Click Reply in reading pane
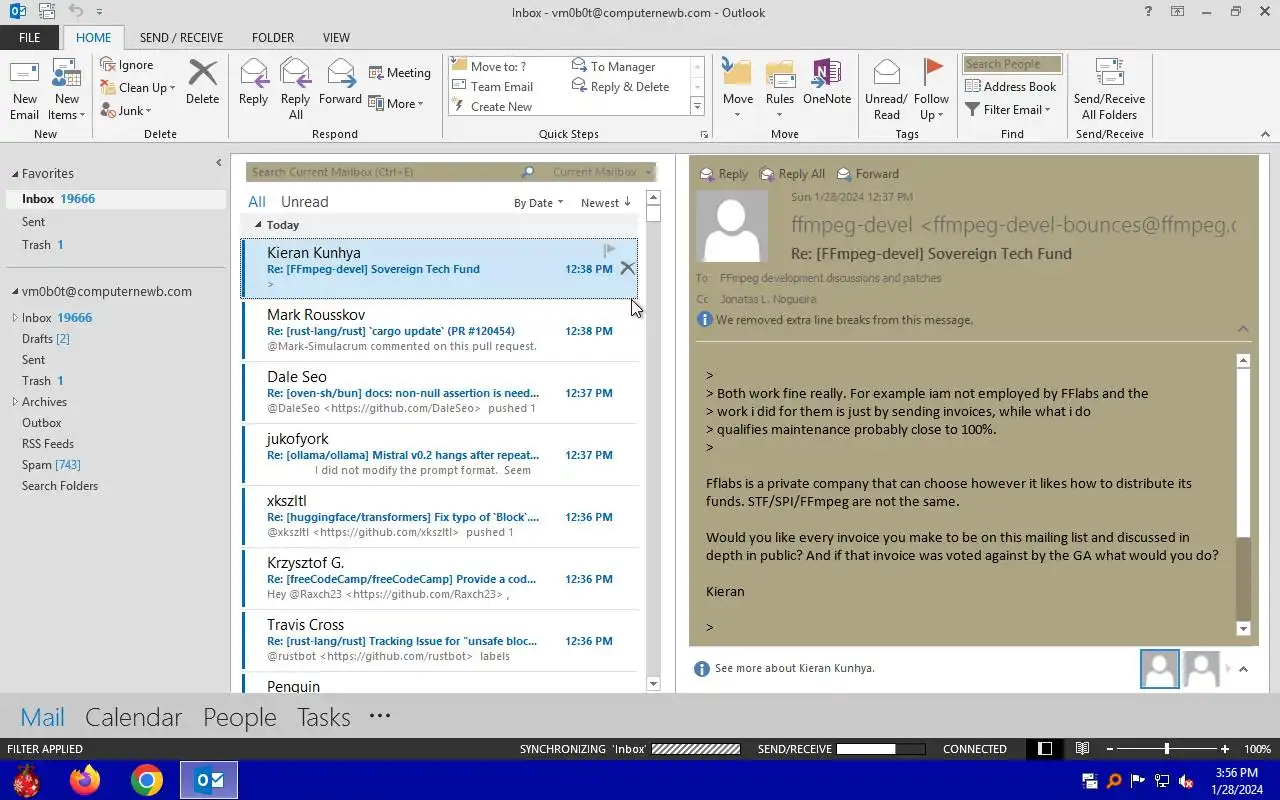The image size is (1280, 800). point(723,174)
